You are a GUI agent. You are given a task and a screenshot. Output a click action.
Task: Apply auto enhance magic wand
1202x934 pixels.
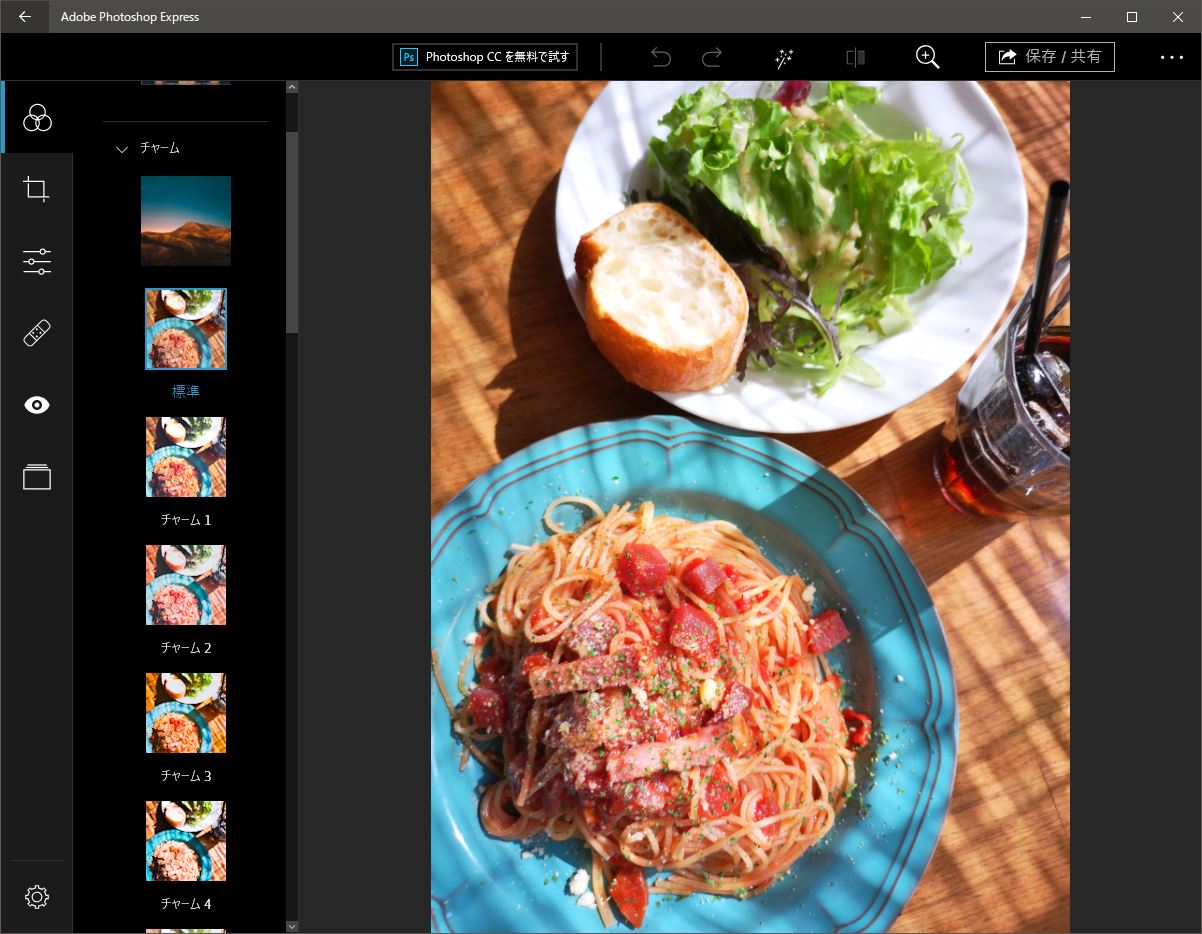pos(784,57)
